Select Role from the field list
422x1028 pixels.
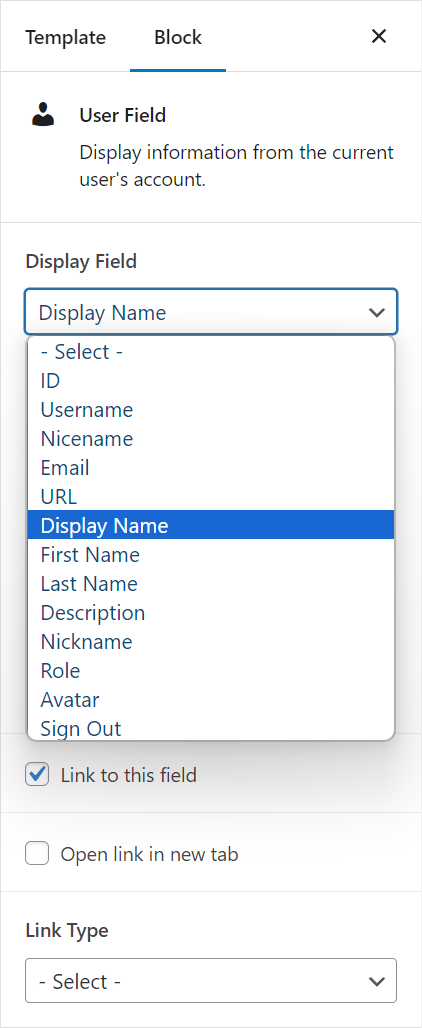[211, 671]
